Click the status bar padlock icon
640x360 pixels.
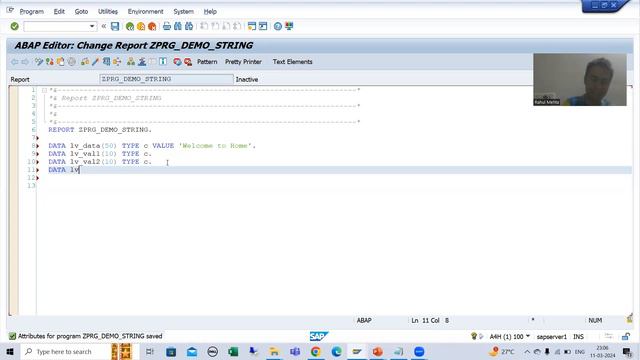(x=625, y=337)
